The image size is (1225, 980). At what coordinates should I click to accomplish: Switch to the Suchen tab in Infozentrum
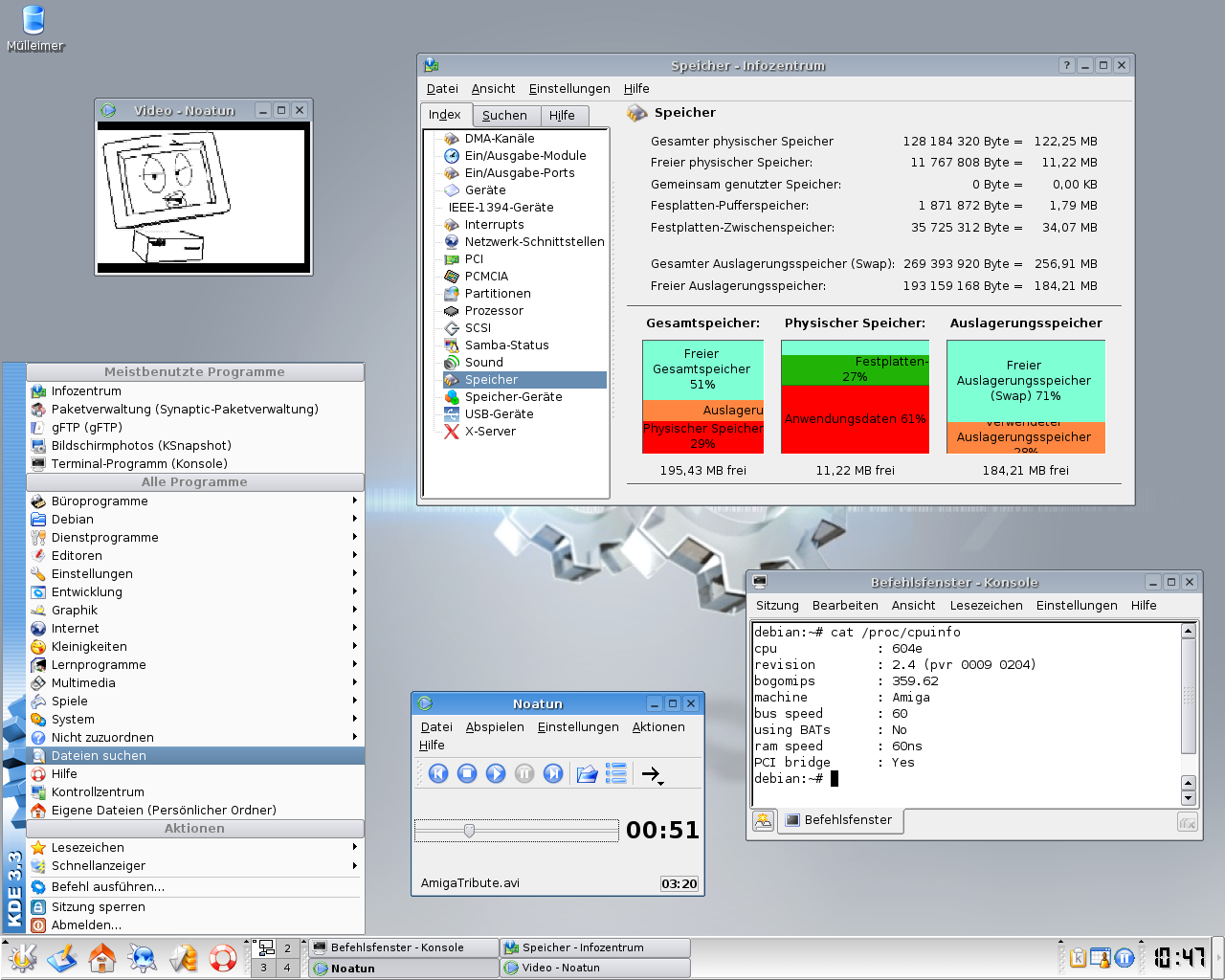pyautogui.click(x=504, y=116)
